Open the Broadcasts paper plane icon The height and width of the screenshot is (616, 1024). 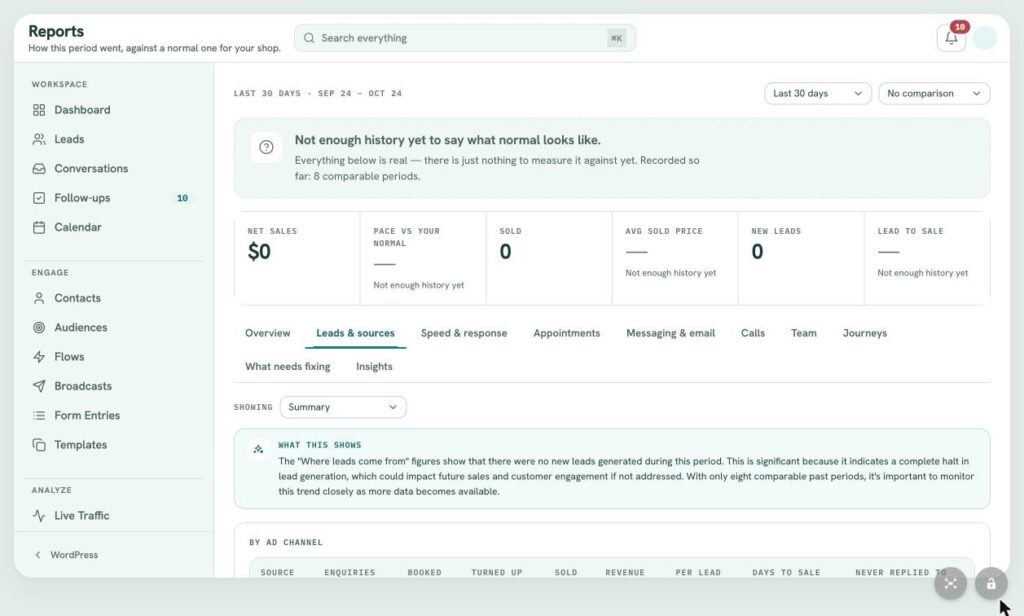[39, 386]
